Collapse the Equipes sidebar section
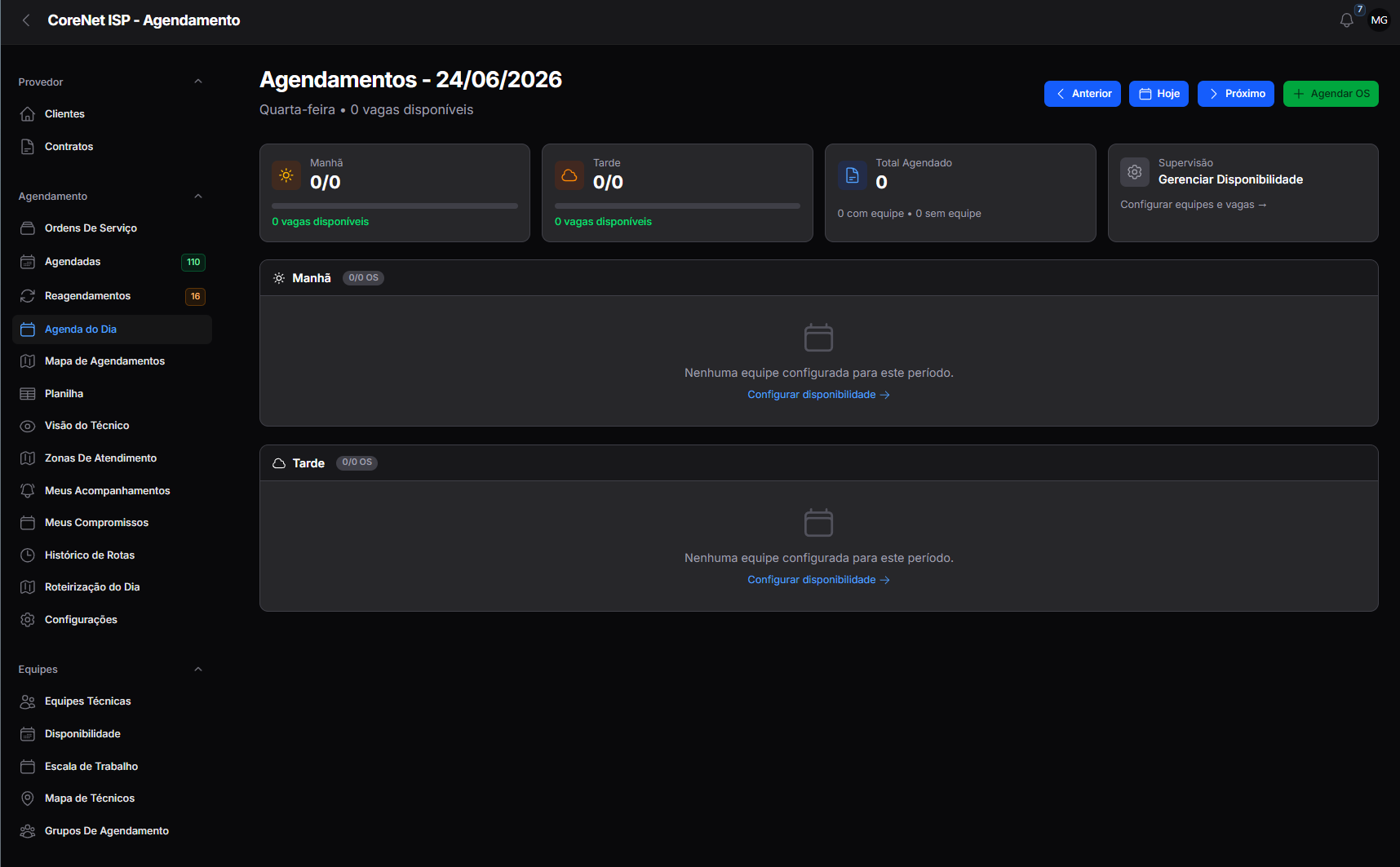Viewport: 1400px width, 867px height. (x=197, y=670)
